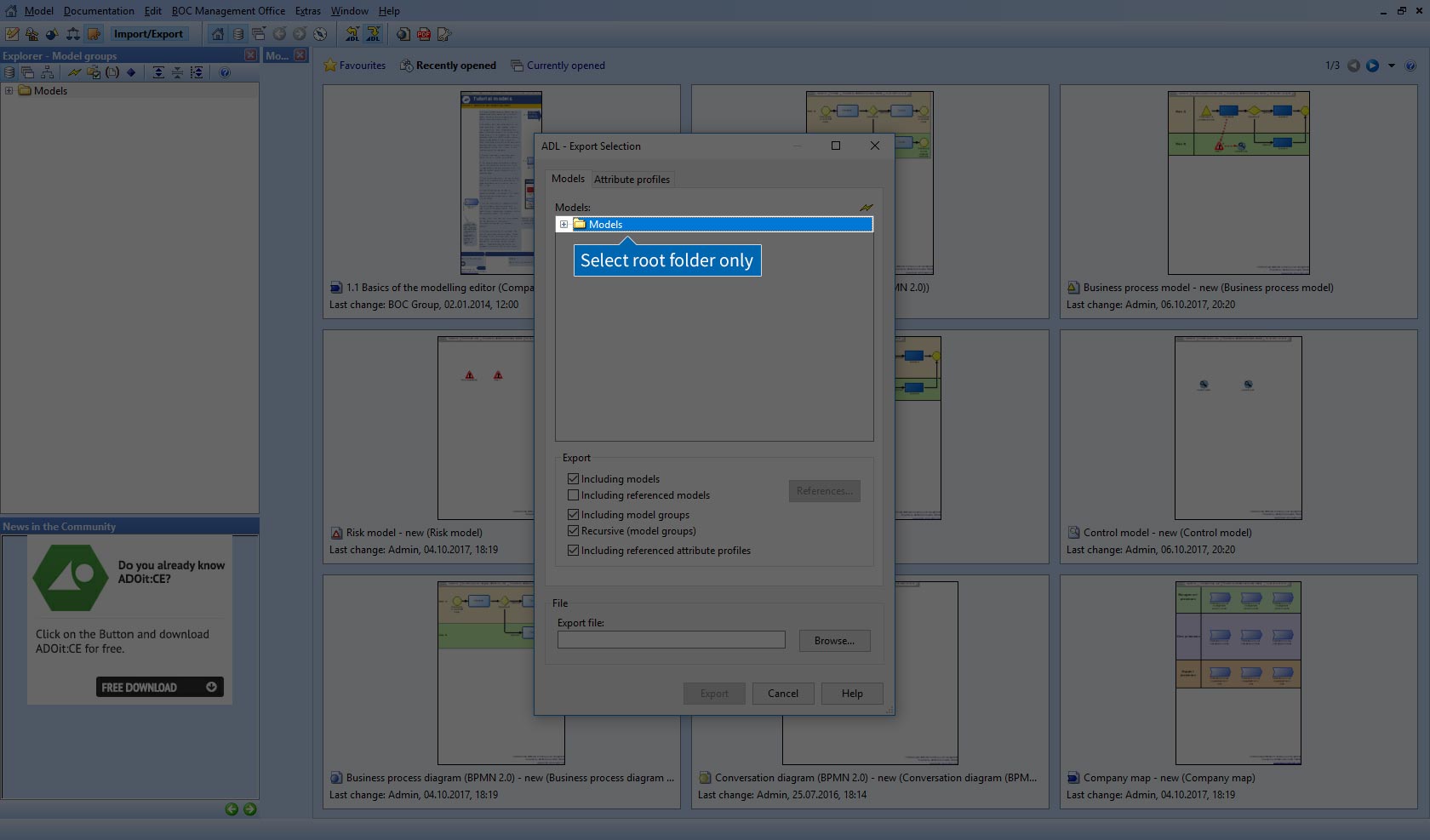Toggle Recursive (model groups) checkbox
Viewport: 1430px width, 840px height.
(x=573, y=531)
